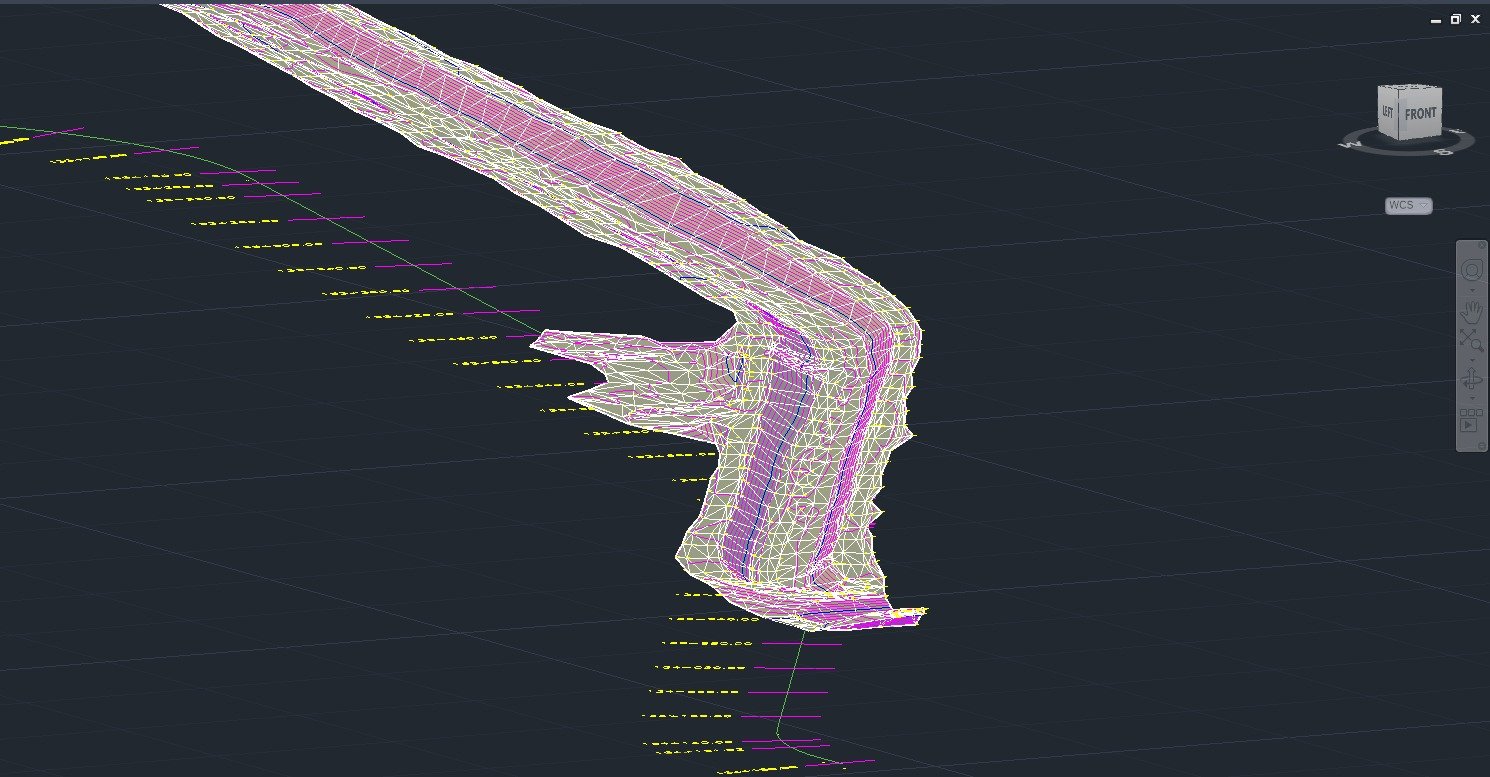Start the Orbit tool
Image resolution: width=1490 pixels, height=777 pixels.
click(x=1471, y=379)
